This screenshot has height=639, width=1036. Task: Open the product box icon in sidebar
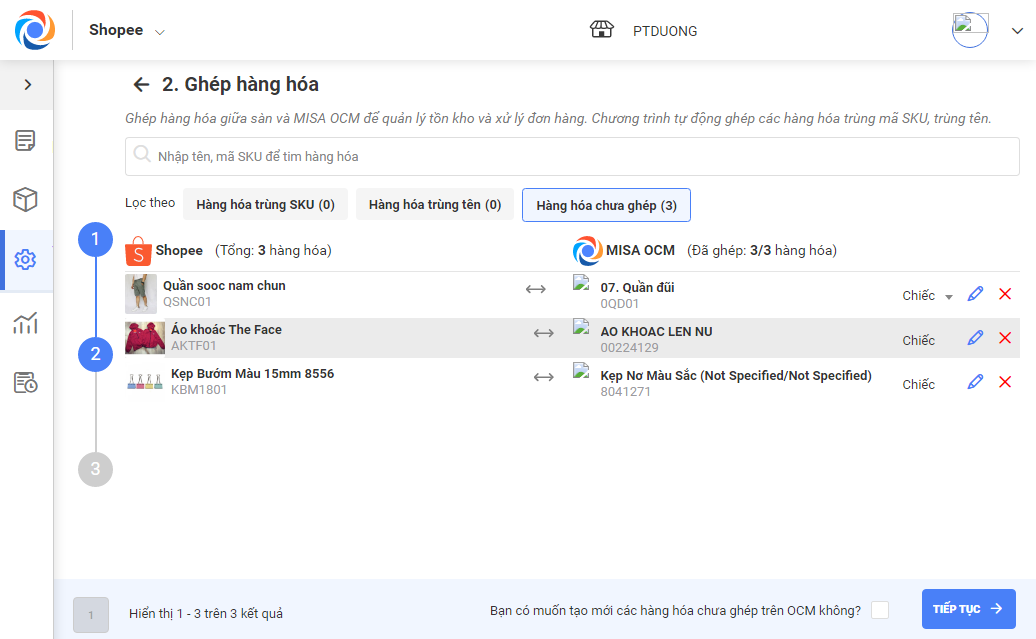pos(26,200)
